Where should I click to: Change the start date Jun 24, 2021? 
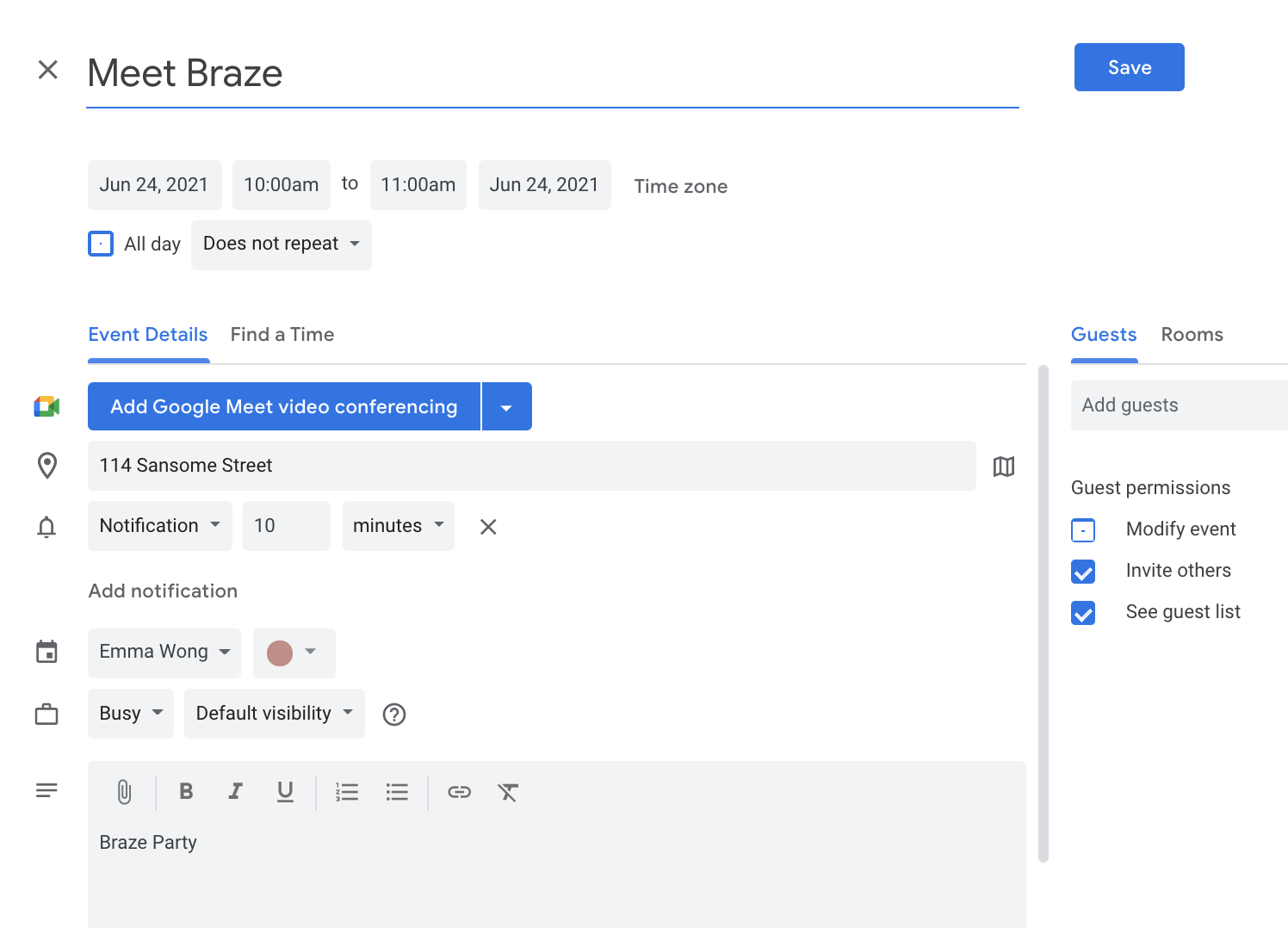(x=155, y=185)
